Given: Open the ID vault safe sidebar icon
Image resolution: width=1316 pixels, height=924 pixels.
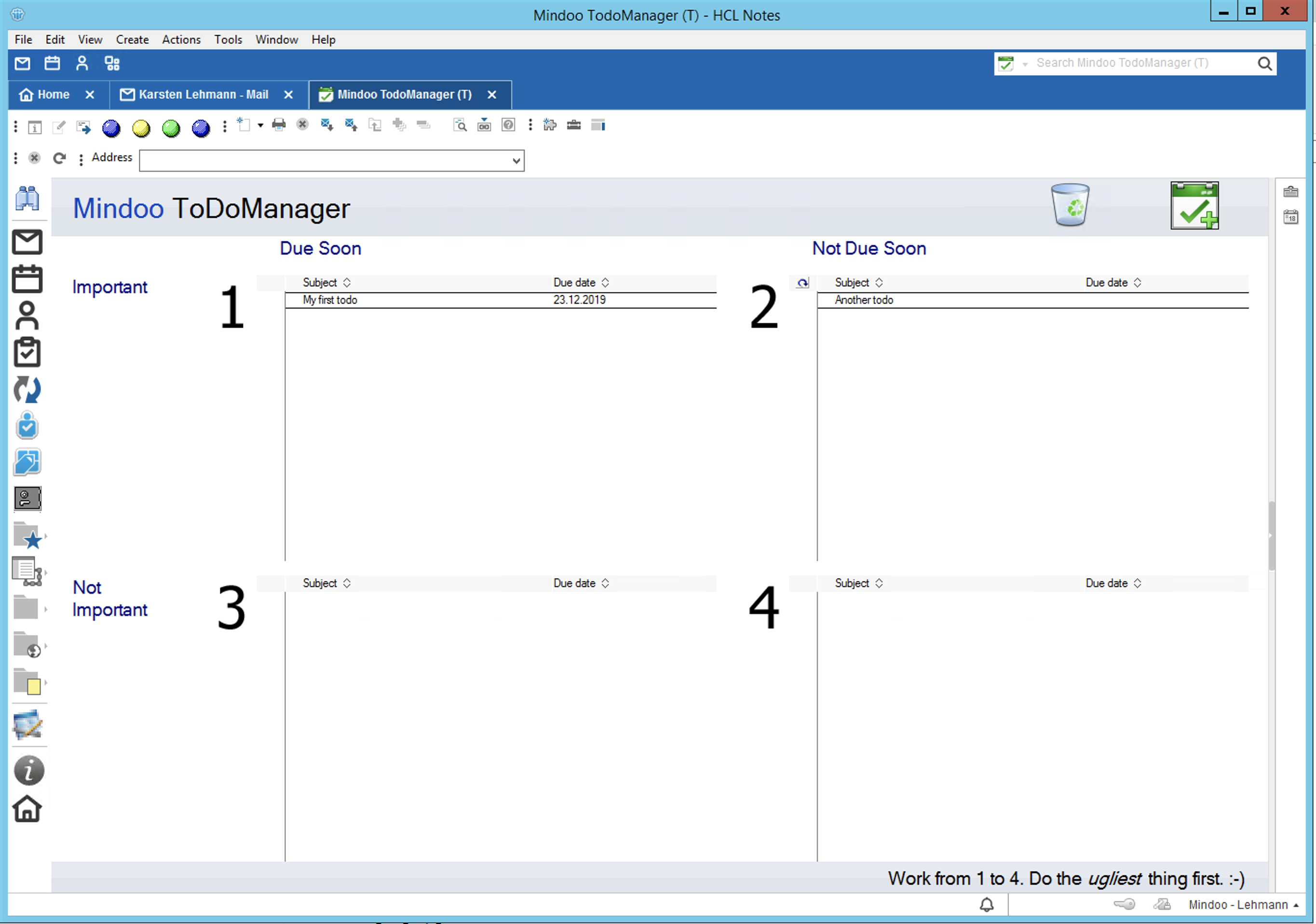Looking at the screenshot, I should pyautogui.click(x=27, y=498).
